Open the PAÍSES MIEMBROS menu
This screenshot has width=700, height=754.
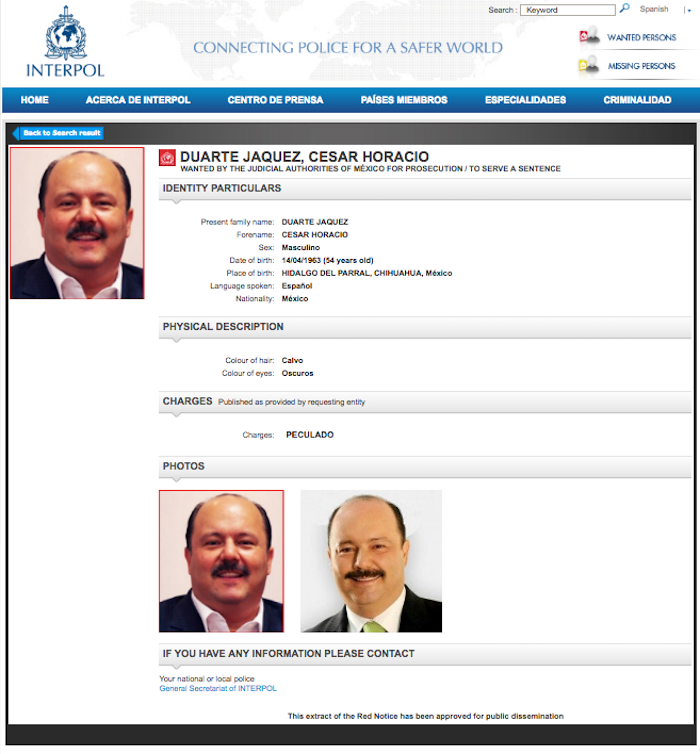[404, 100]
